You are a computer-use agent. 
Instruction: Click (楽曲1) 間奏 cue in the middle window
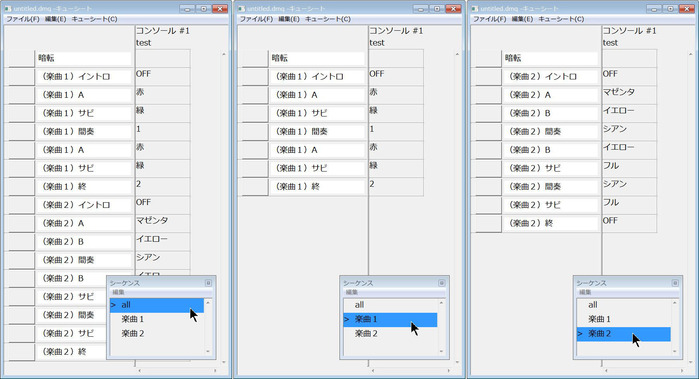(317, 132)
